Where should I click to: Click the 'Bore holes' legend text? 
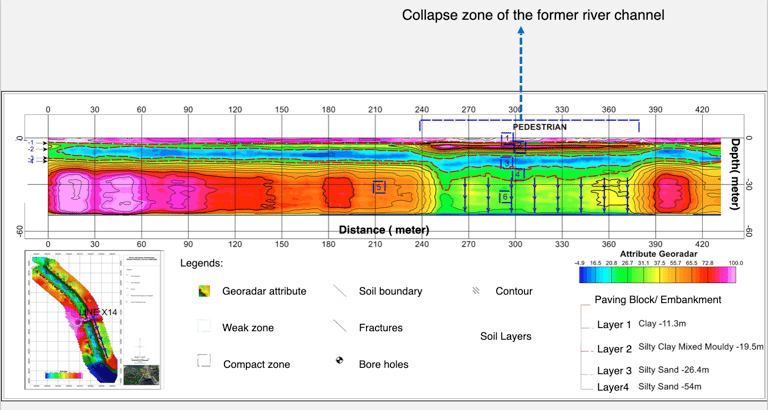384,364
